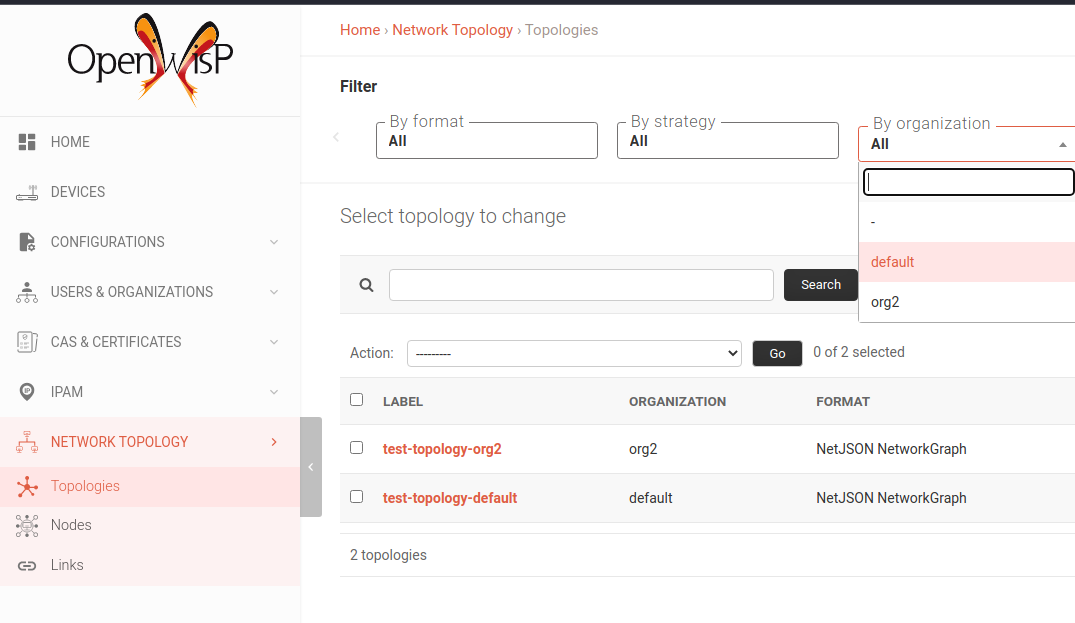The height and width of the screenshot is (623, 1075).
Task: Open the test-topology-org2 topology
Action: (x=442, y=448)
